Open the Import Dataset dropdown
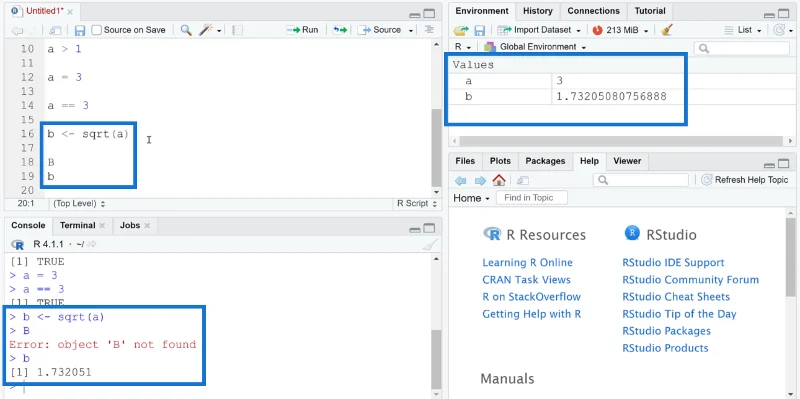Viewport: 800px width, 399px height. pos(539,30)
